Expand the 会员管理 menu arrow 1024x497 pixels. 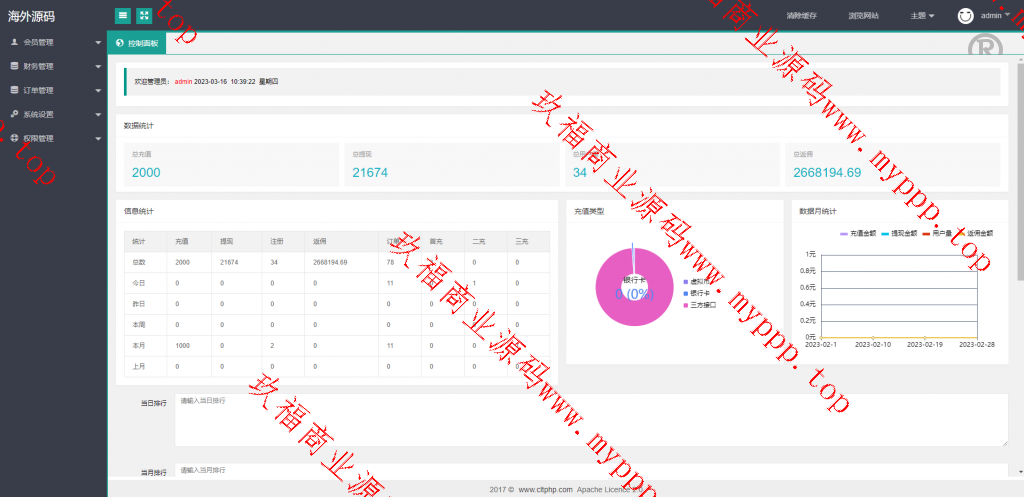(x=98, y=43)
